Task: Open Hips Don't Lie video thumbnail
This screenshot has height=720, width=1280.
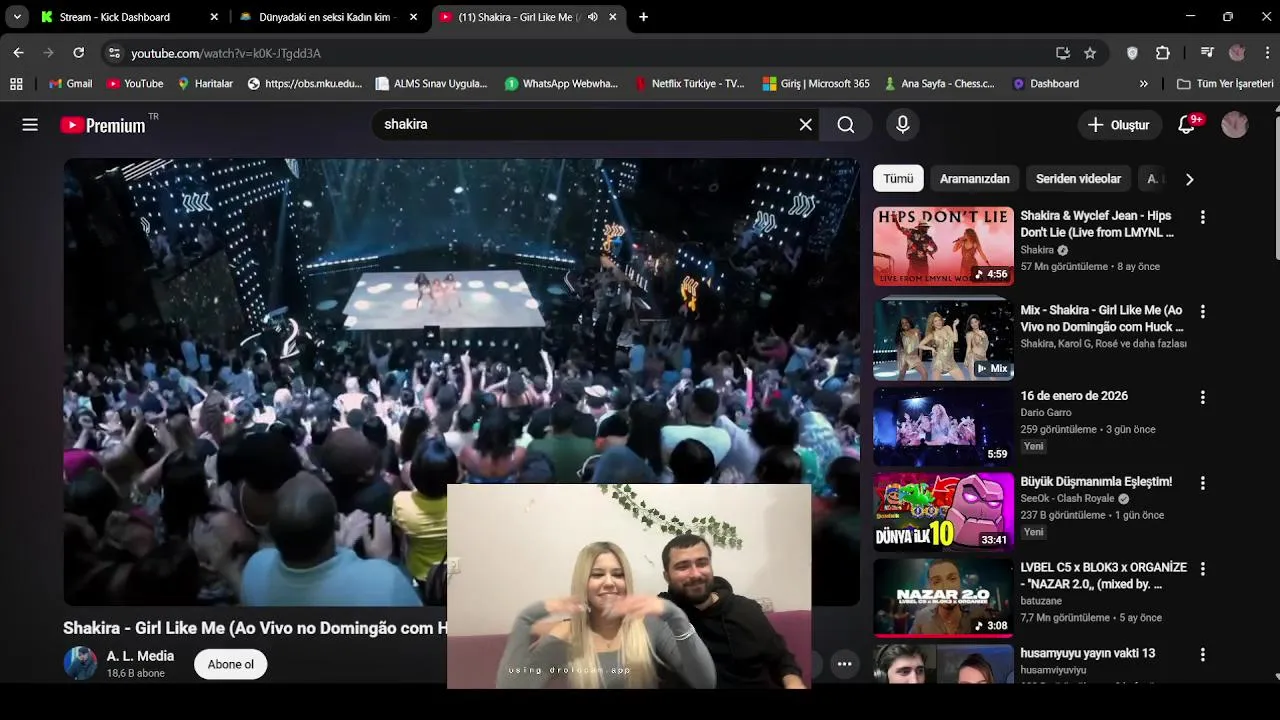Action: (x=943, y=246)
